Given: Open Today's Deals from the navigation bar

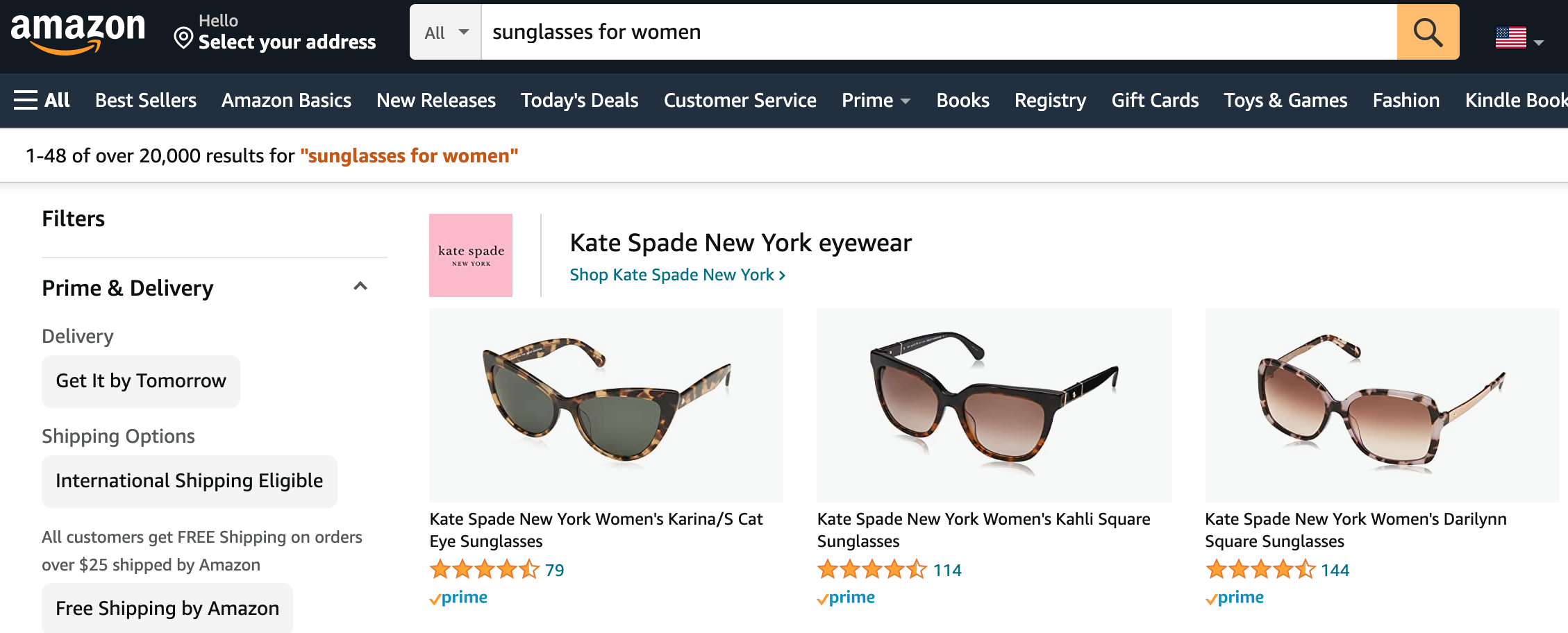Looking at the screenshot, I should point(579,101).
